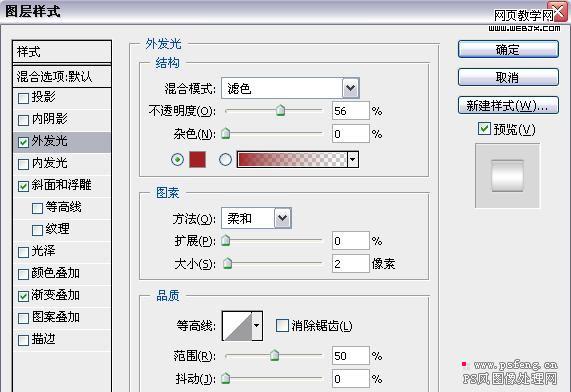Click the red glow color swatch

coord(197,160)
